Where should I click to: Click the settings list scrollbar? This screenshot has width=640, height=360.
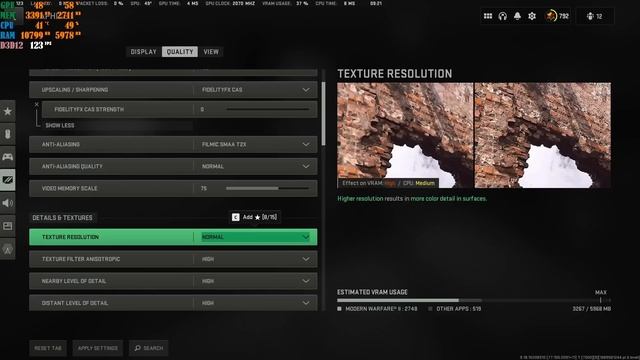[x=323, y=113]
